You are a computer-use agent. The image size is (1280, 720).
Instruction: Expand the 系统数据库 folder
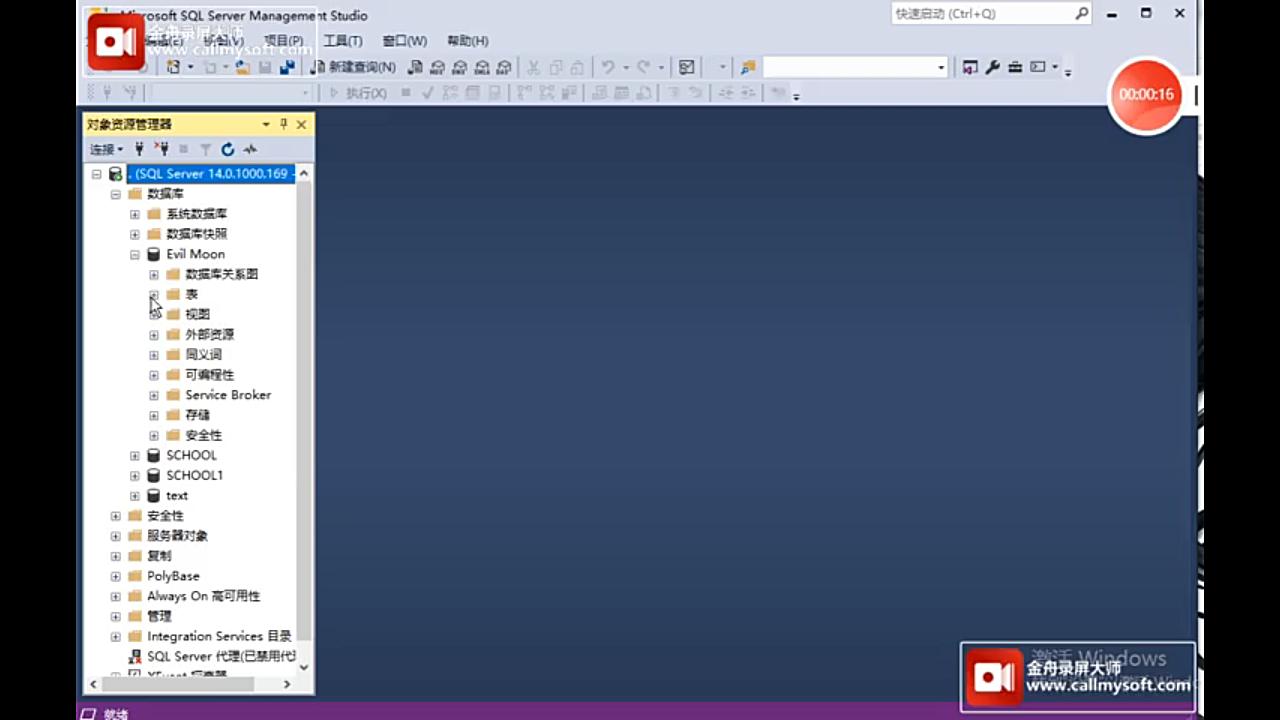coord(134,214)
